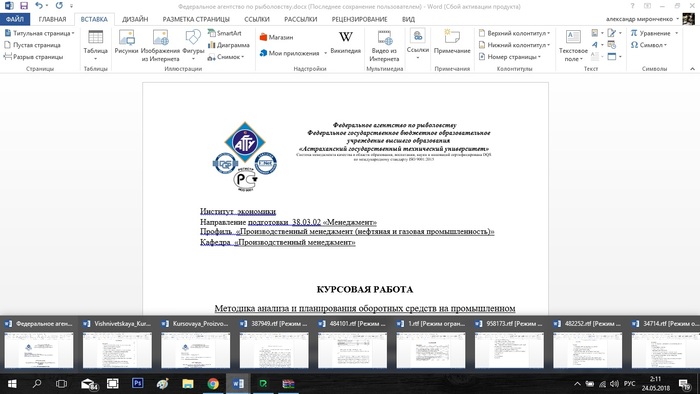Viewport: 700px width, 394px height.
Task: Open the ФАЙЛ tab
Action: tap(15, 19)
